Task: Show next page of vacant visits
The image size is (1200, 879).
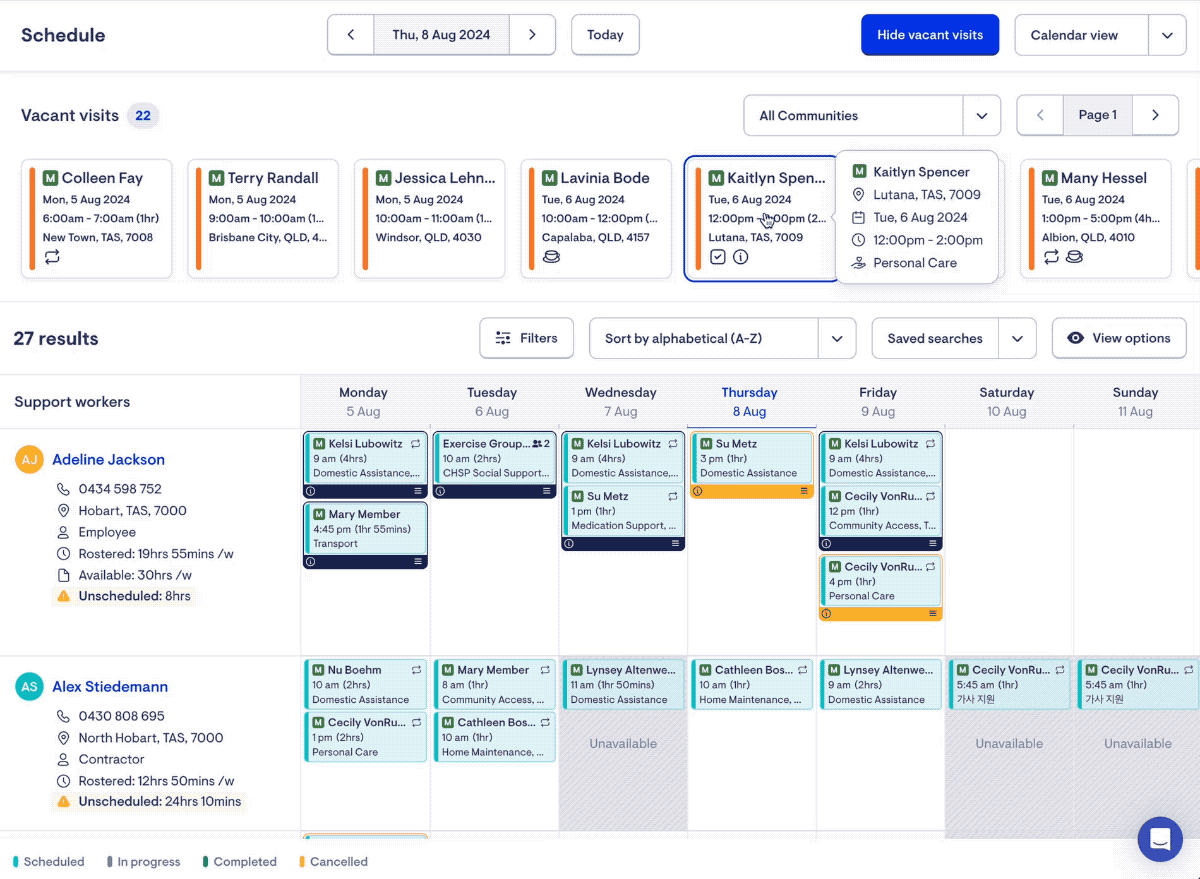Action: 1155,115
